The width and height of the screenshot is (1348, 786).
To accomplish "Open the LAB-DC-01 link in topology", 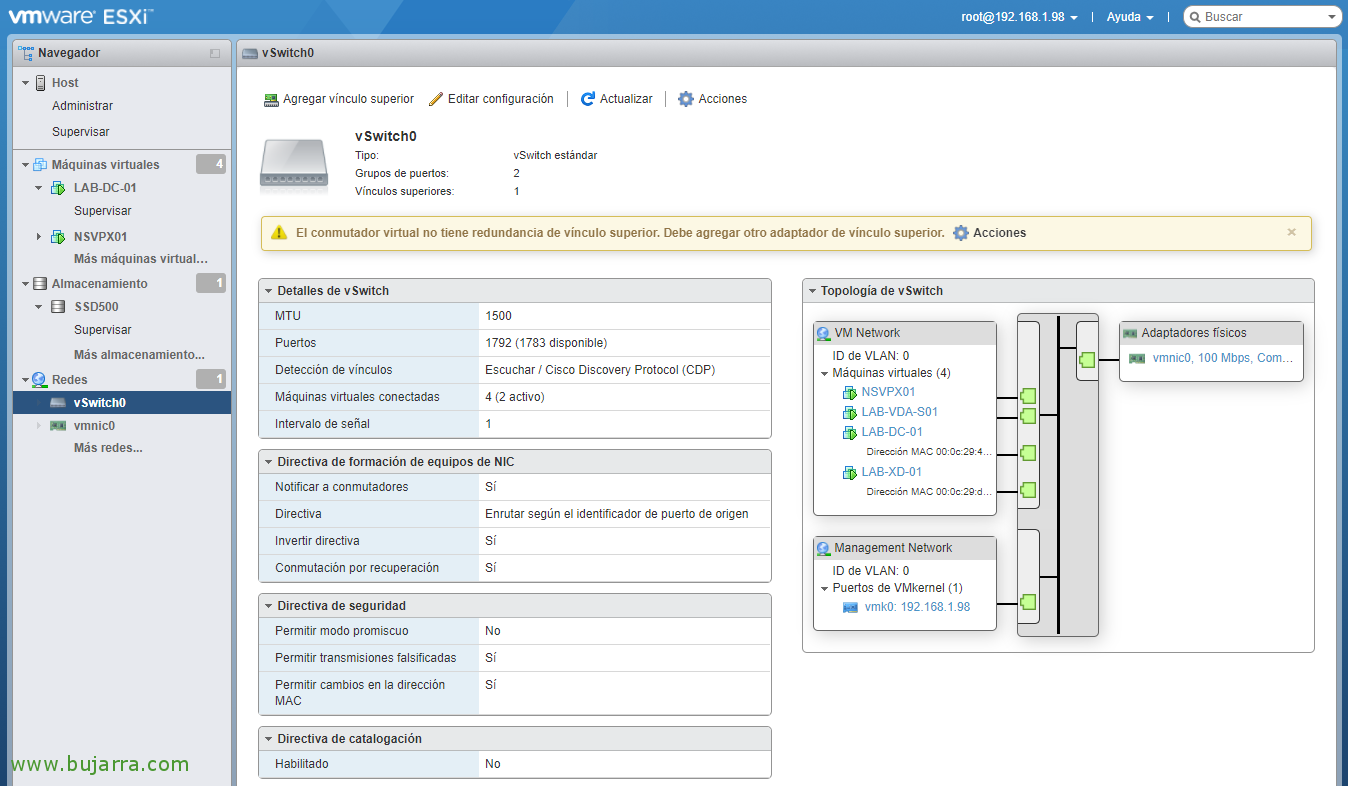I will [892, 432].
